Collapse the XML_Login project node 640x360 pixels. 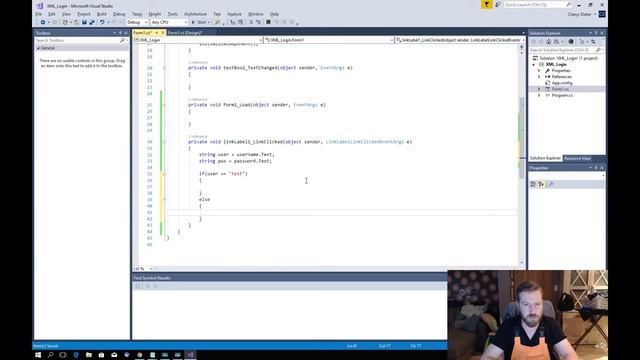click(533, 64)
